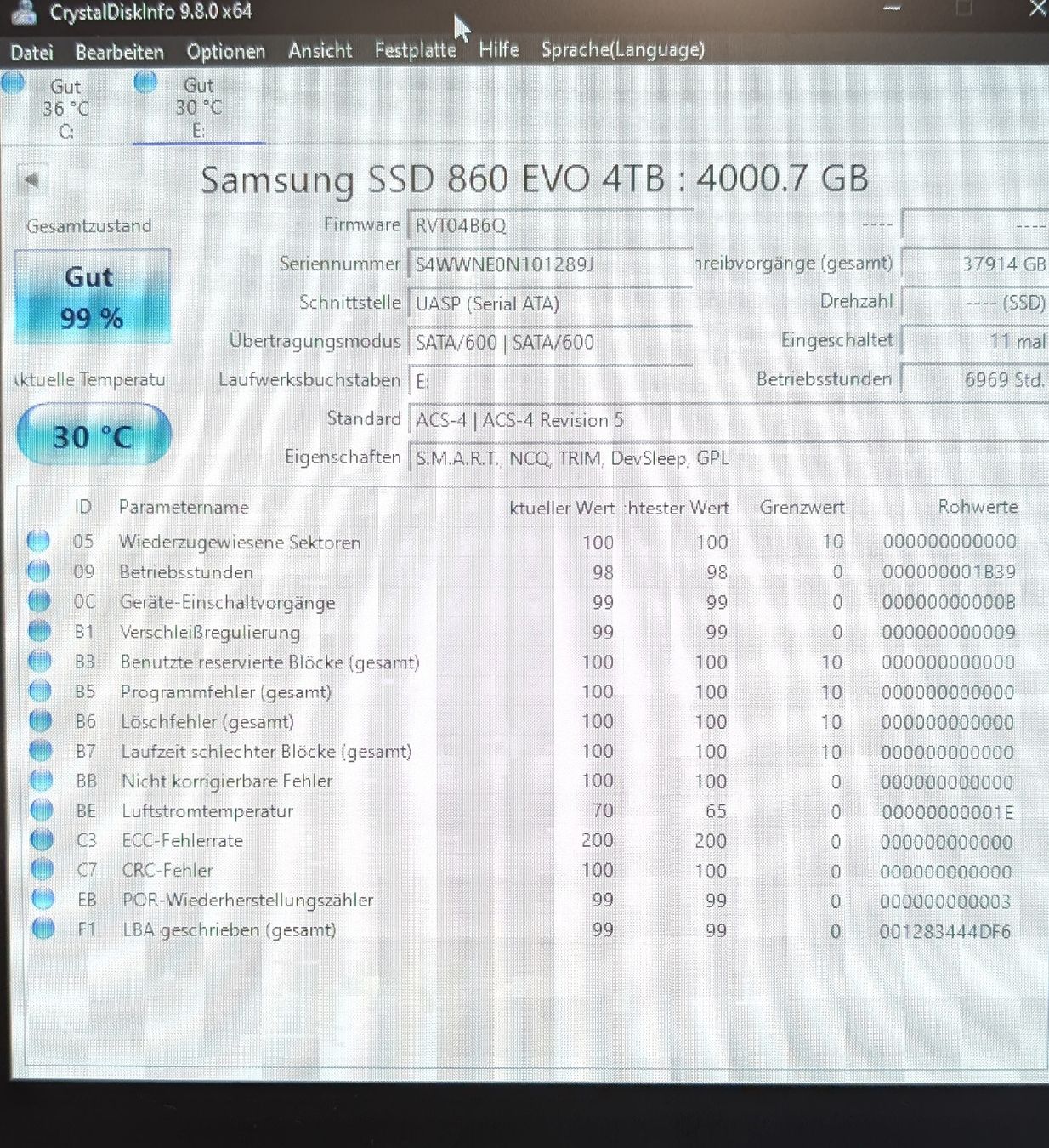
Task: Click the status orb for Betriebsstunden row
Action: tap(38, 571)
